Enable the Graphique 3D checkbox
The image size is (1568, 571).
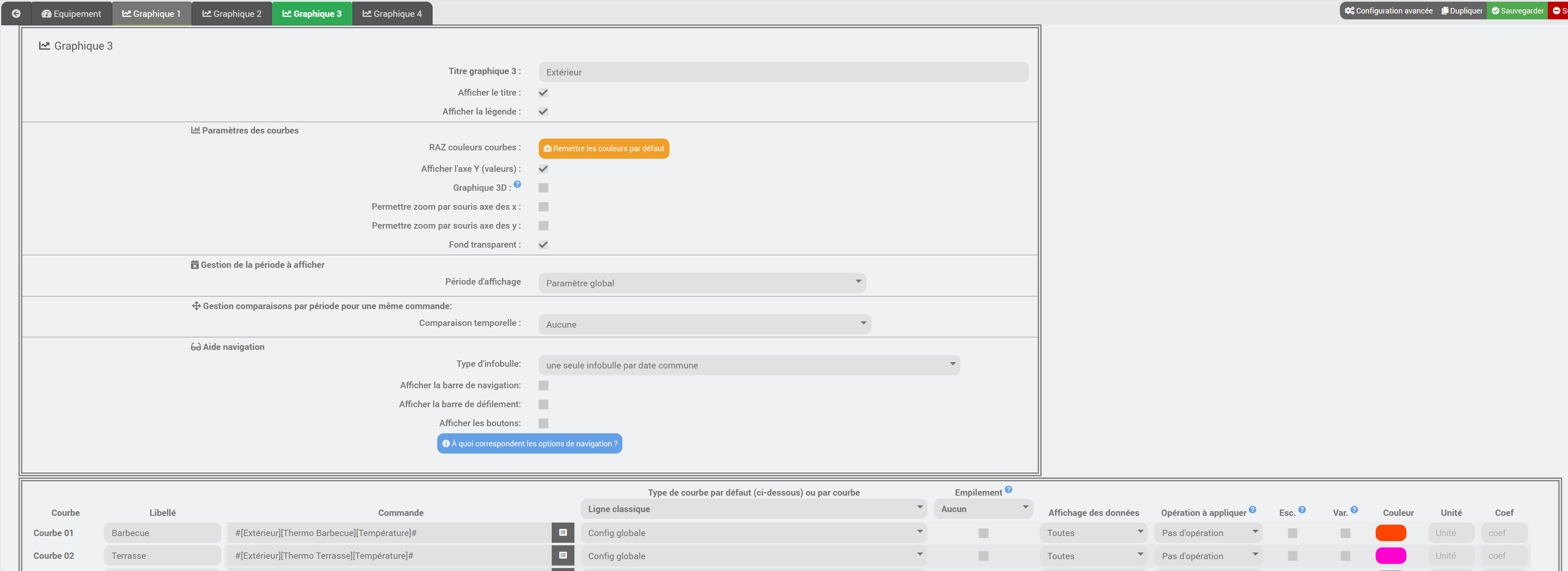point(543,188)
